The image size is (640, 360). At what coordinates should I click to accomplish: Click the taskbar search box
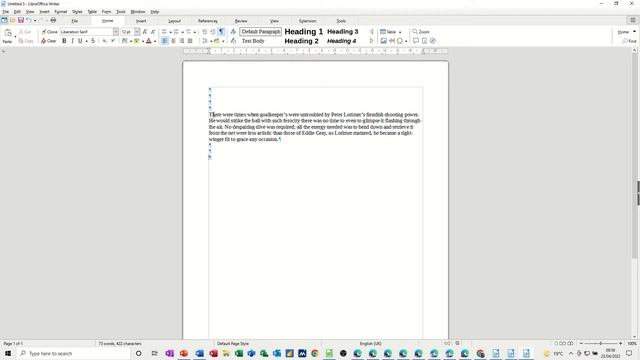click(x=73, y=353)
